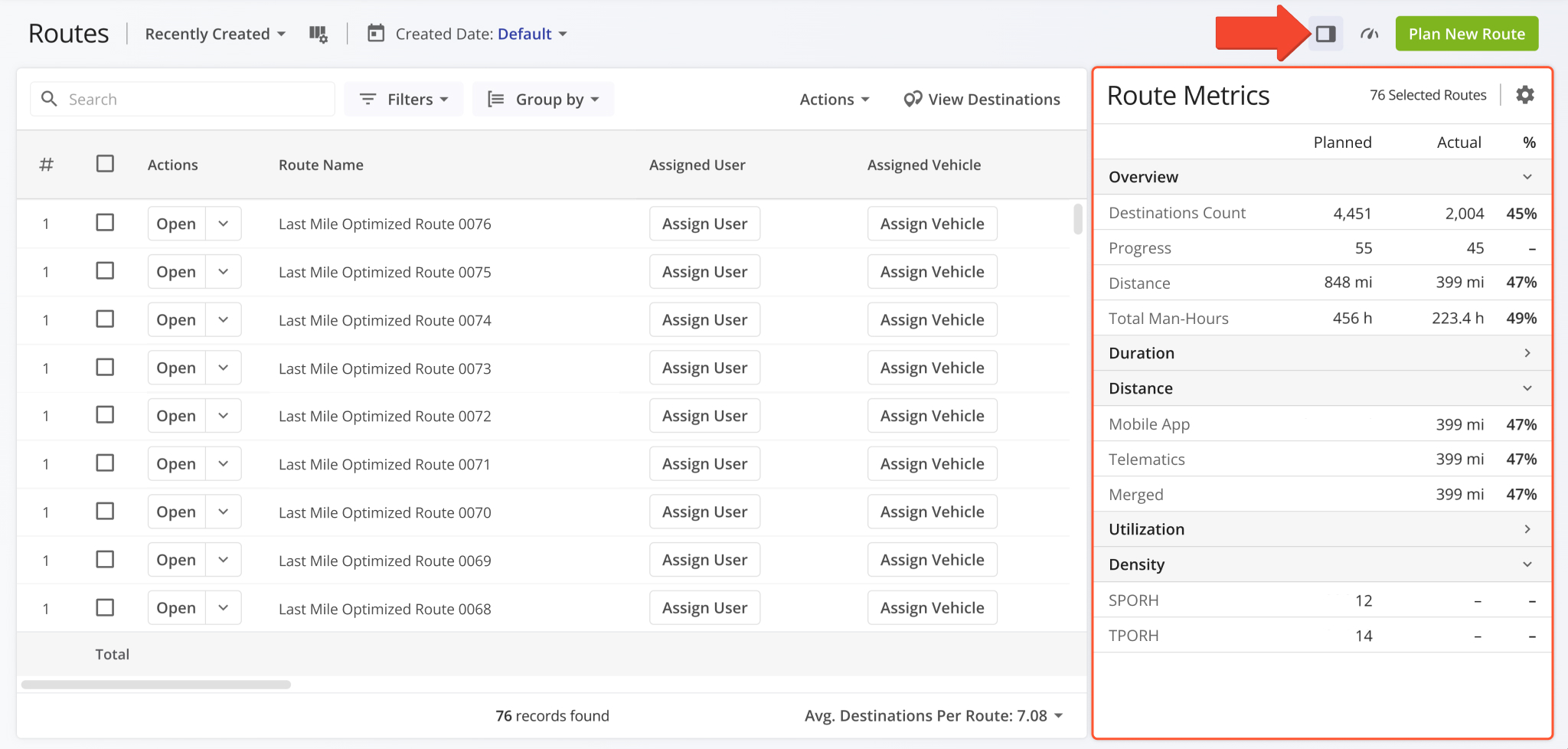Click the Group by list icon
The height and width of the screenshot is (749, 1568).
(495, 99)
